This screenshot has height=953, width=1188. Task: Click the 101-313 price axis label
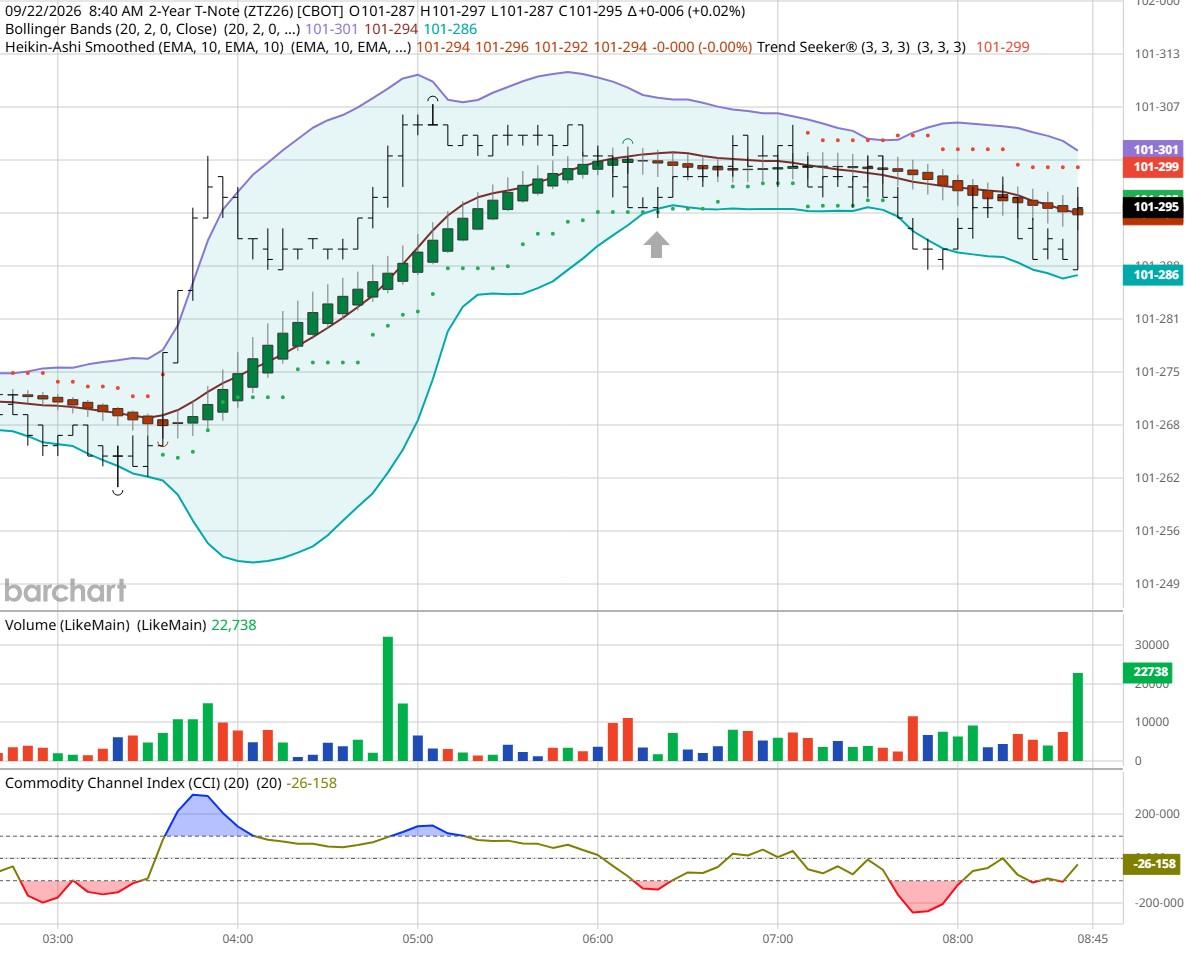pos(1157,54)
